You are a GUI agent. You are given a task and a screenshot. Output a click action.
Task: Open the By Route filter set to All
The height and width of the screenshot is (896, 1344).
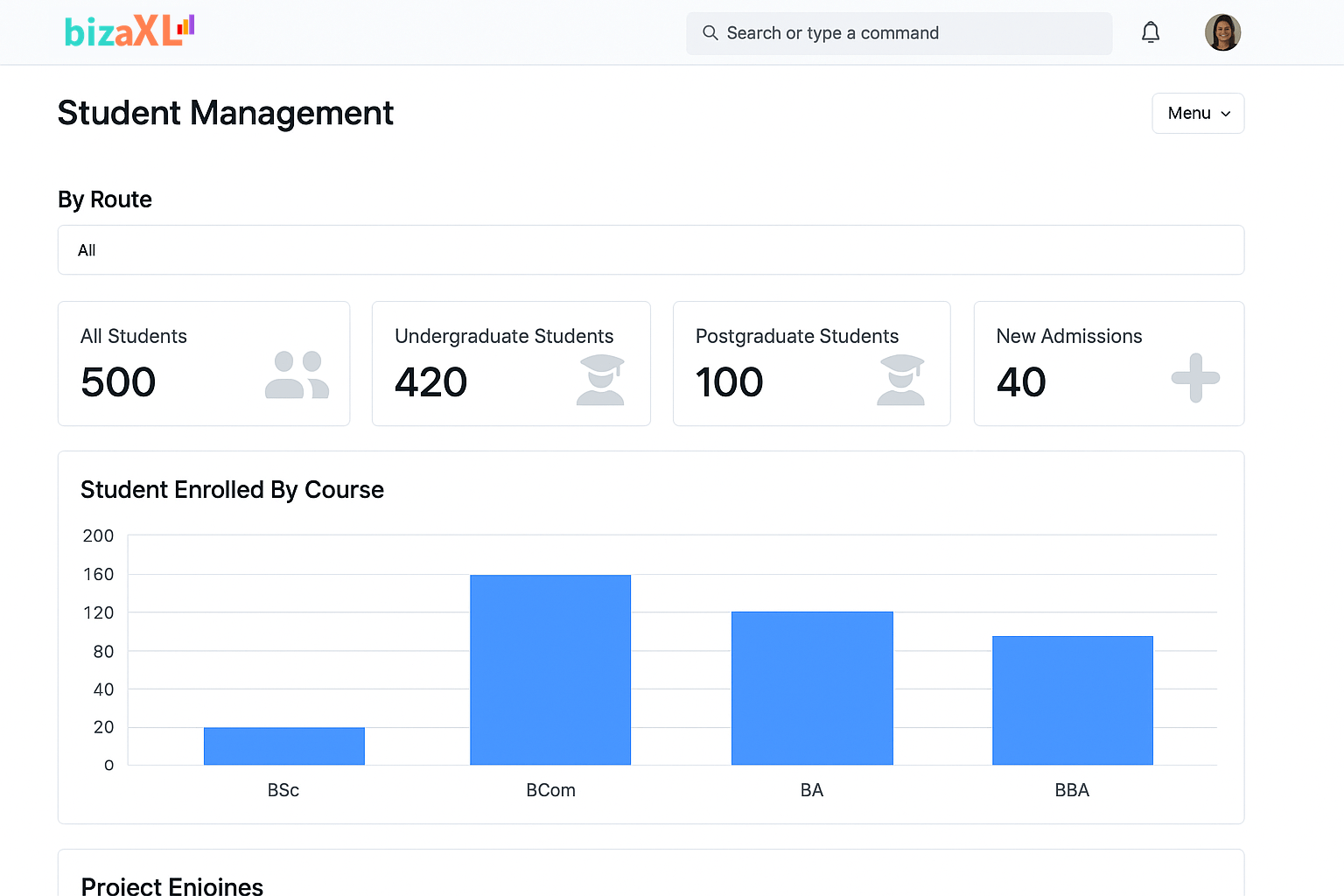tap(650, 249)
